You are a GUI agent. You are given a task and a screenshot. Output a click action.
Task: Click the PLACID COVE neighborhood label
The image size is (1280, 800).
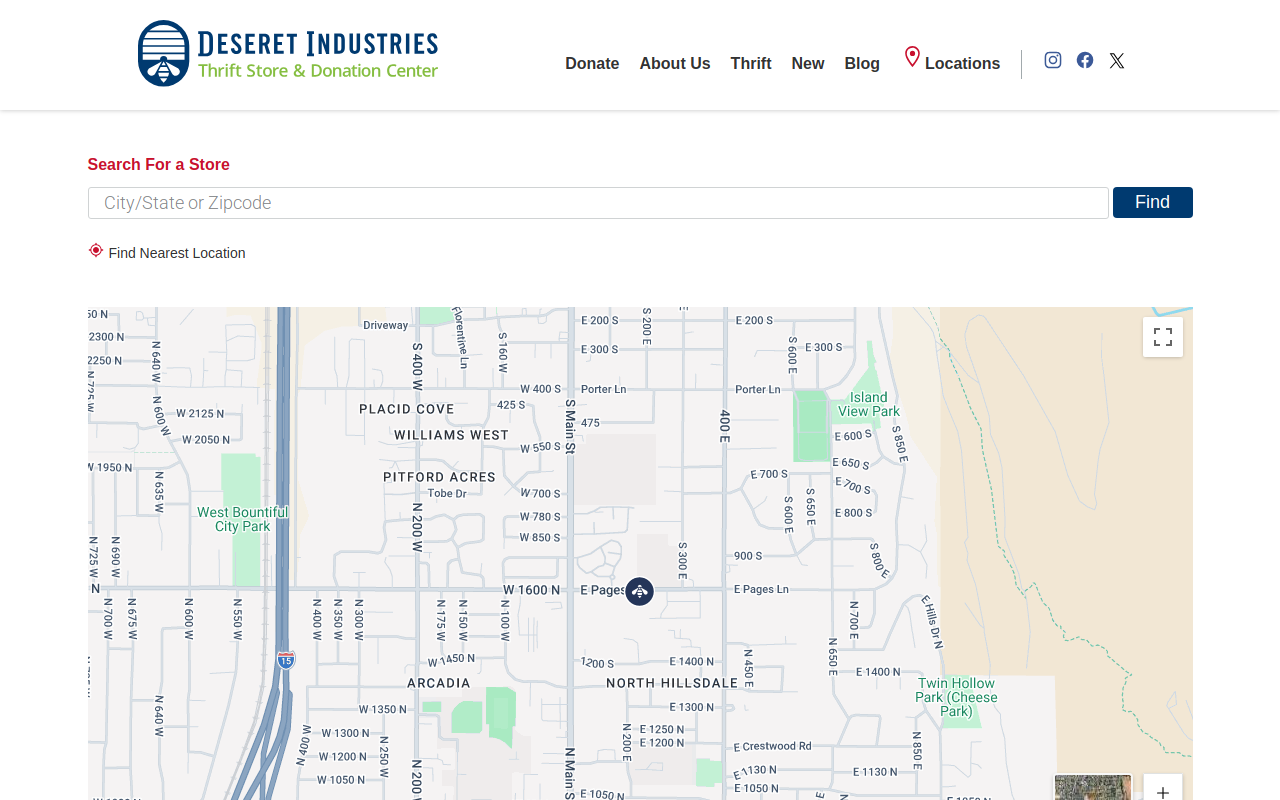click(x=407, y=409)
